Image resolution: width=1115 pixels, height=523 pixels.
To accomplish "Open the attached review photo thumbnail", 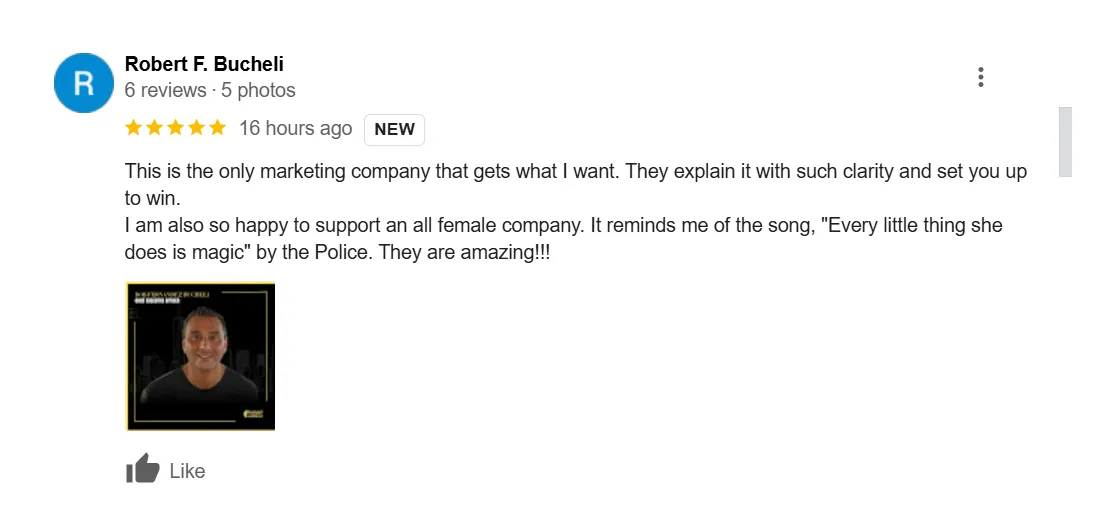I will click(x=200, y=356).
